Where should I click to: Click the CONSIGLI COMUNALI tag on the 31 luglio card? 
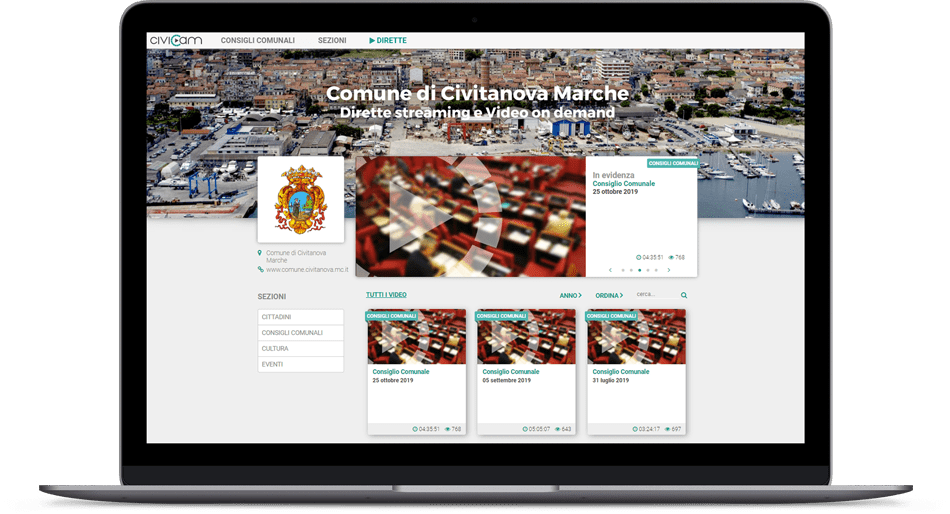point(611,316)
